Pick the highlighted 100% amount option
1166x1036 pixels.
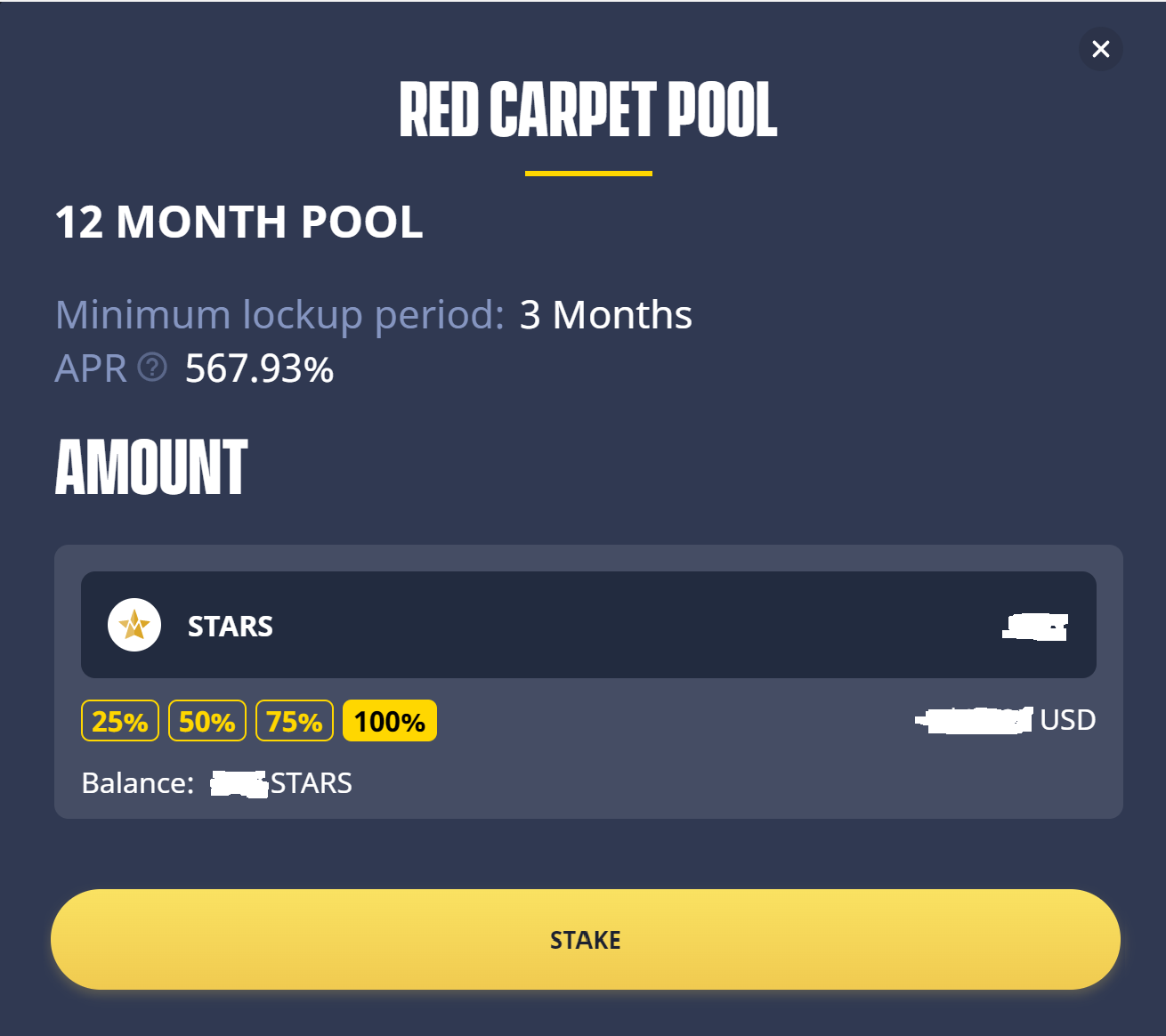coord(390,721)
